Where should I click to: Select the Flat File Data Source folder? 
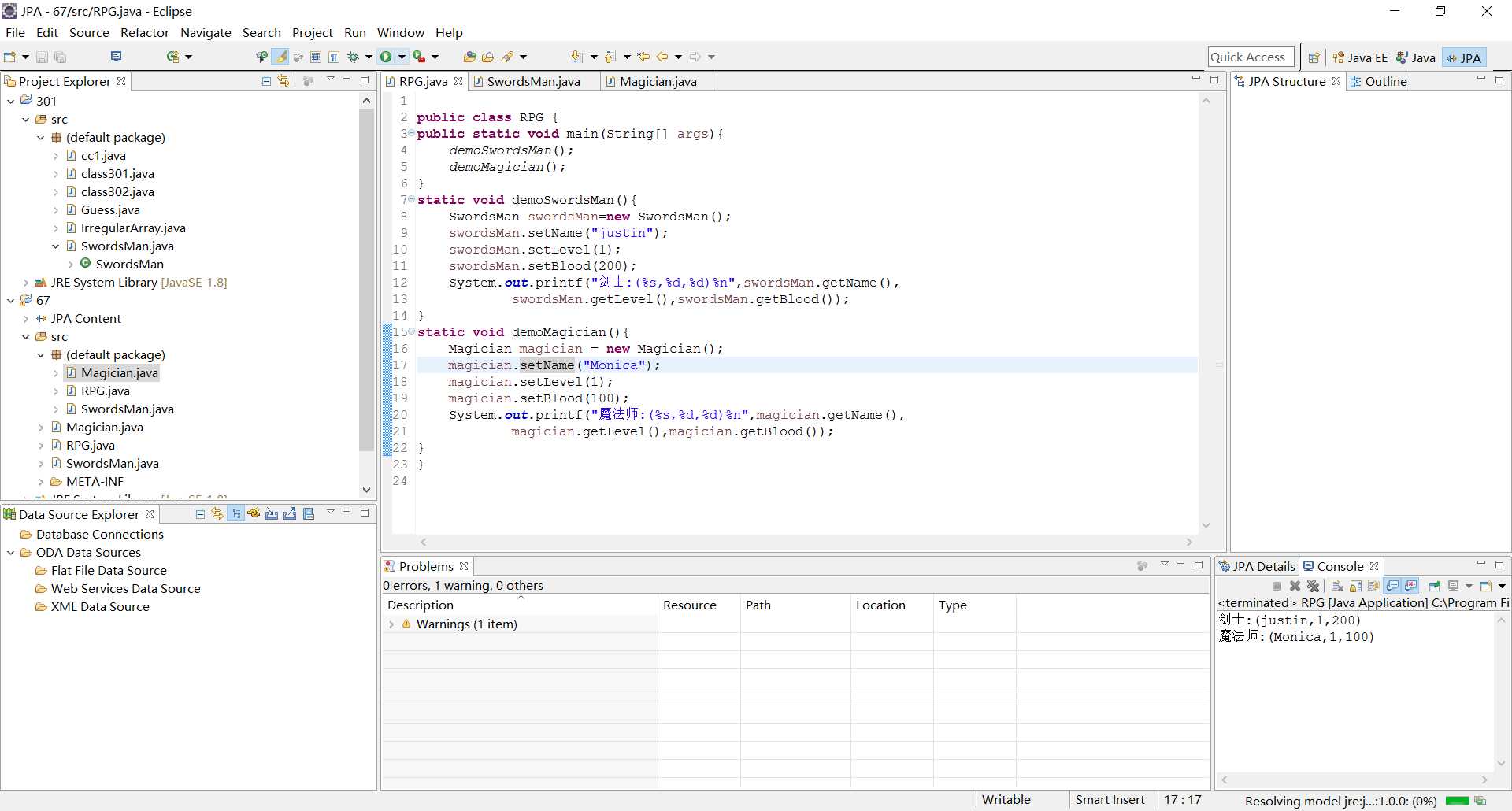109,570
